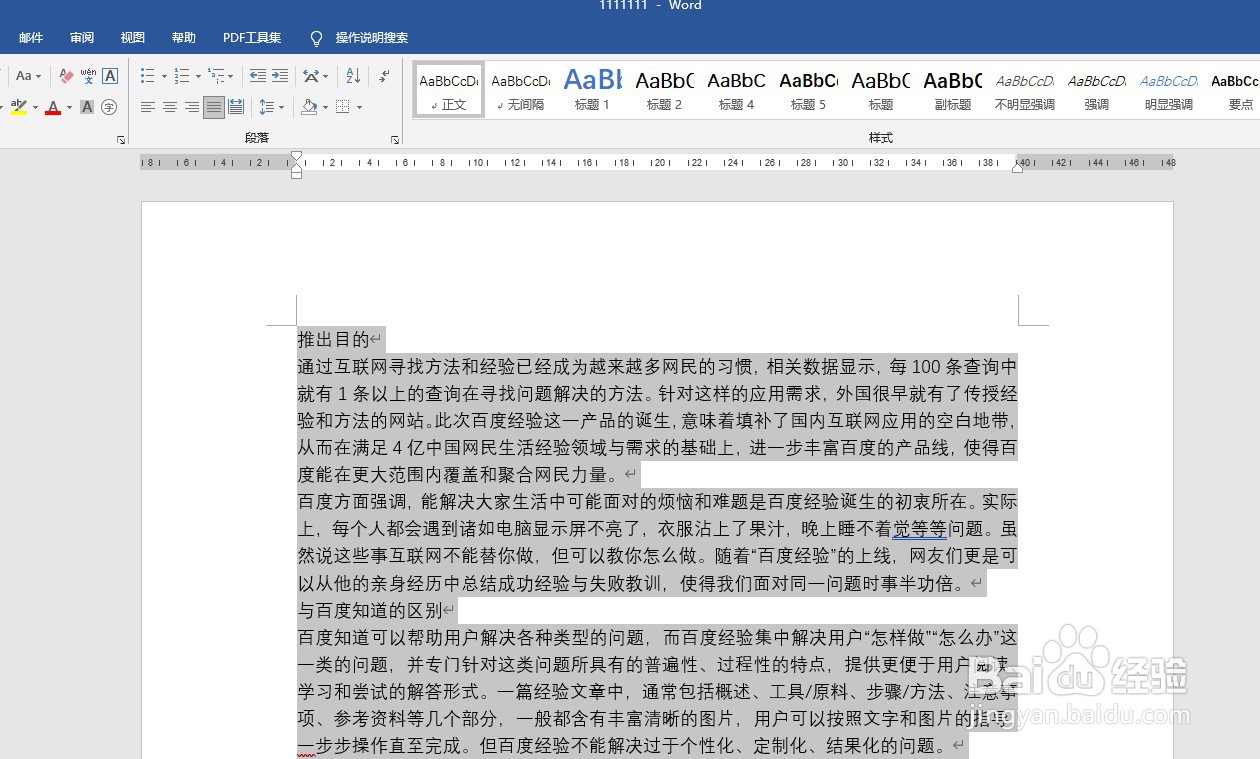Align text left
The width and height of the screenshot is (1260, 759).
(x=148, y=107)
